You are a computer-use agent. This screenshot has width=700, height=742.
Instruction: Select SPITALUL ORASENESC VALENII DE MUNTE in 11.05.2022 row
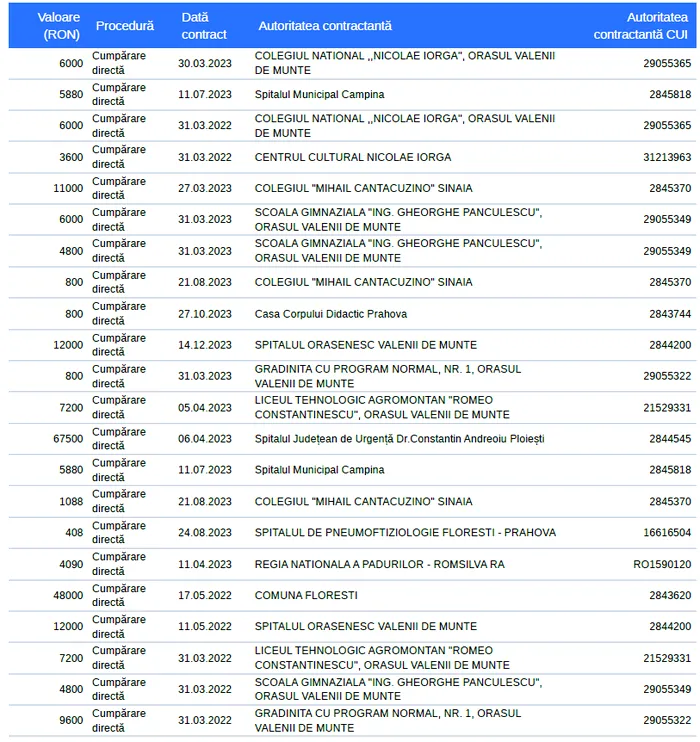click(366, 626)
